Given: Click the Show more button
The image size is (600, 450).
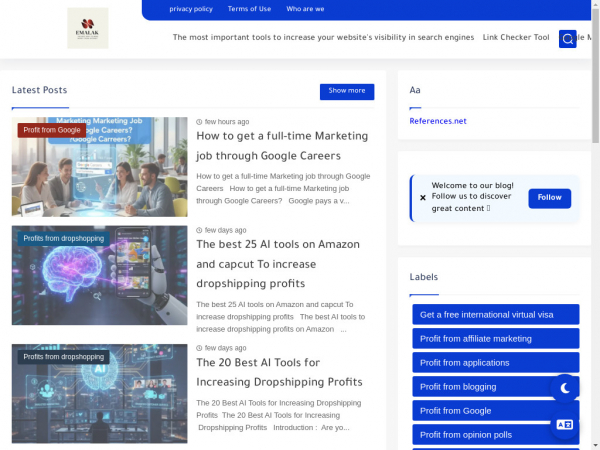Looking at the screenshot, I should 347,91.
